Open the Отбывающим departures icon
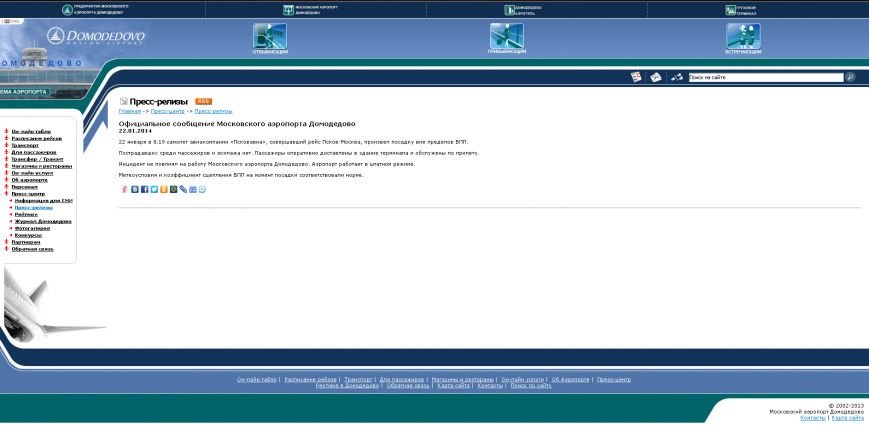The width and height of the screenshot is (869, 431). (x=270, y=36)
